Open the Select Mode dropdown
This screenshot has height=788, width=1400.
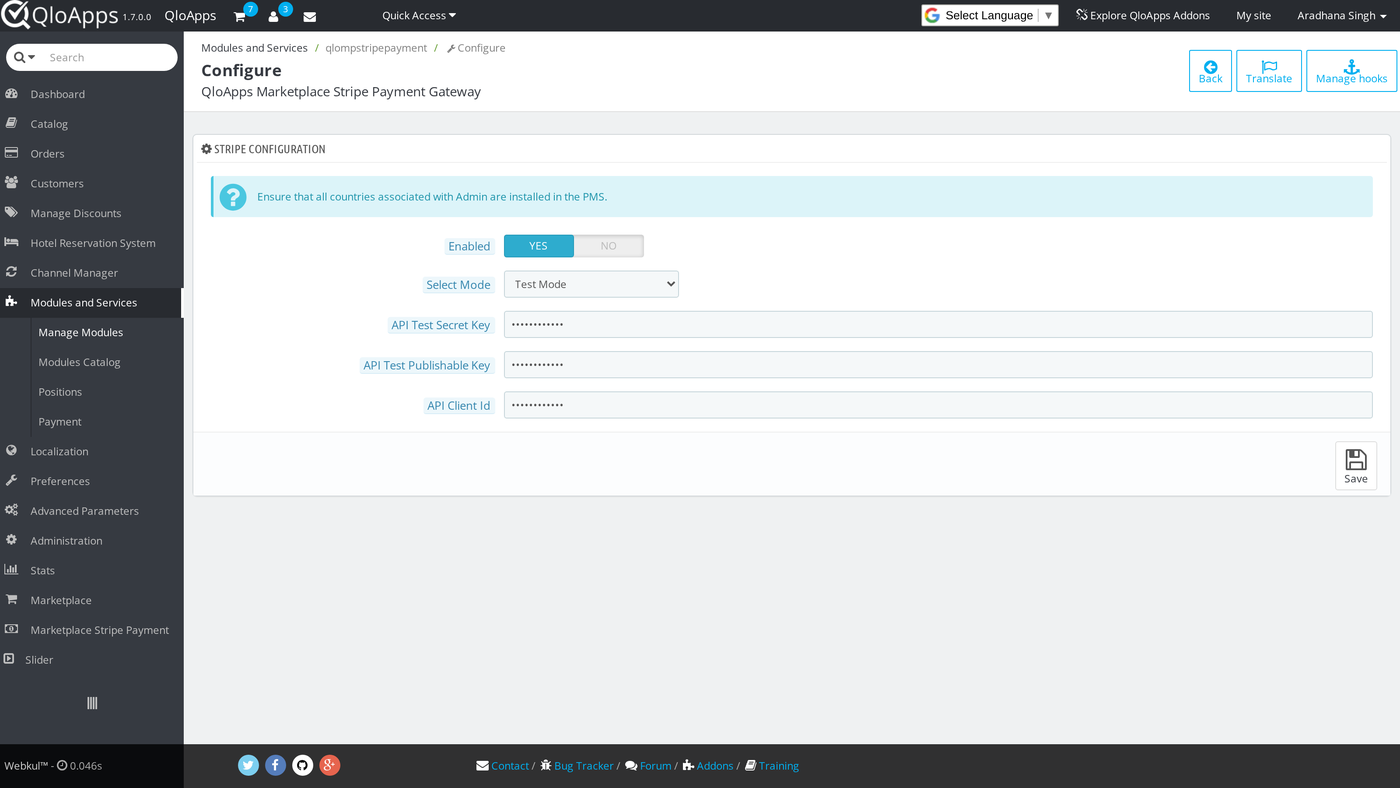click(591, 284)
